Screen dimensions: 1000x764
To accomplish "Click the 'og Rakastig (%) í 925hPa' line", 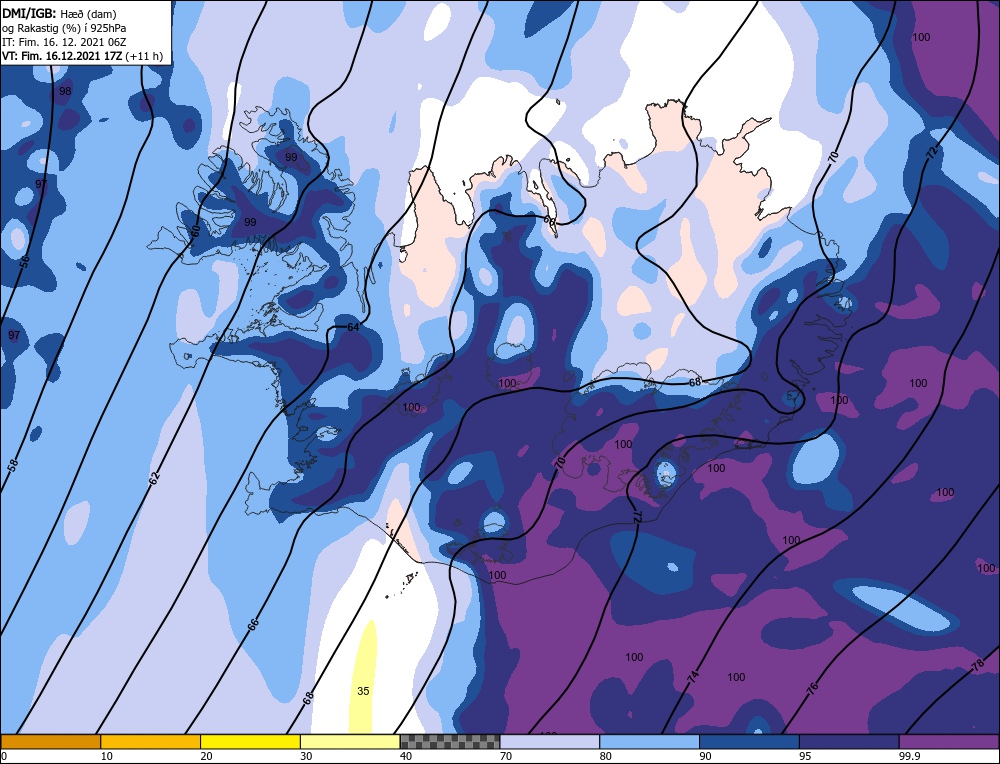I will click(64, 28).
